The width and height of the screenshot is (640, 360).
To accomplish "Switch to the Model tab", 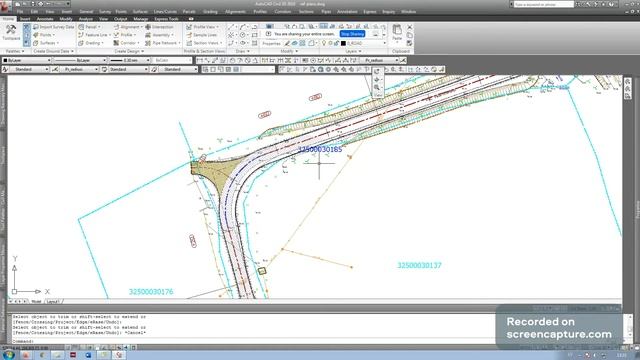I will pyautogui.click(x=36, y=301).
